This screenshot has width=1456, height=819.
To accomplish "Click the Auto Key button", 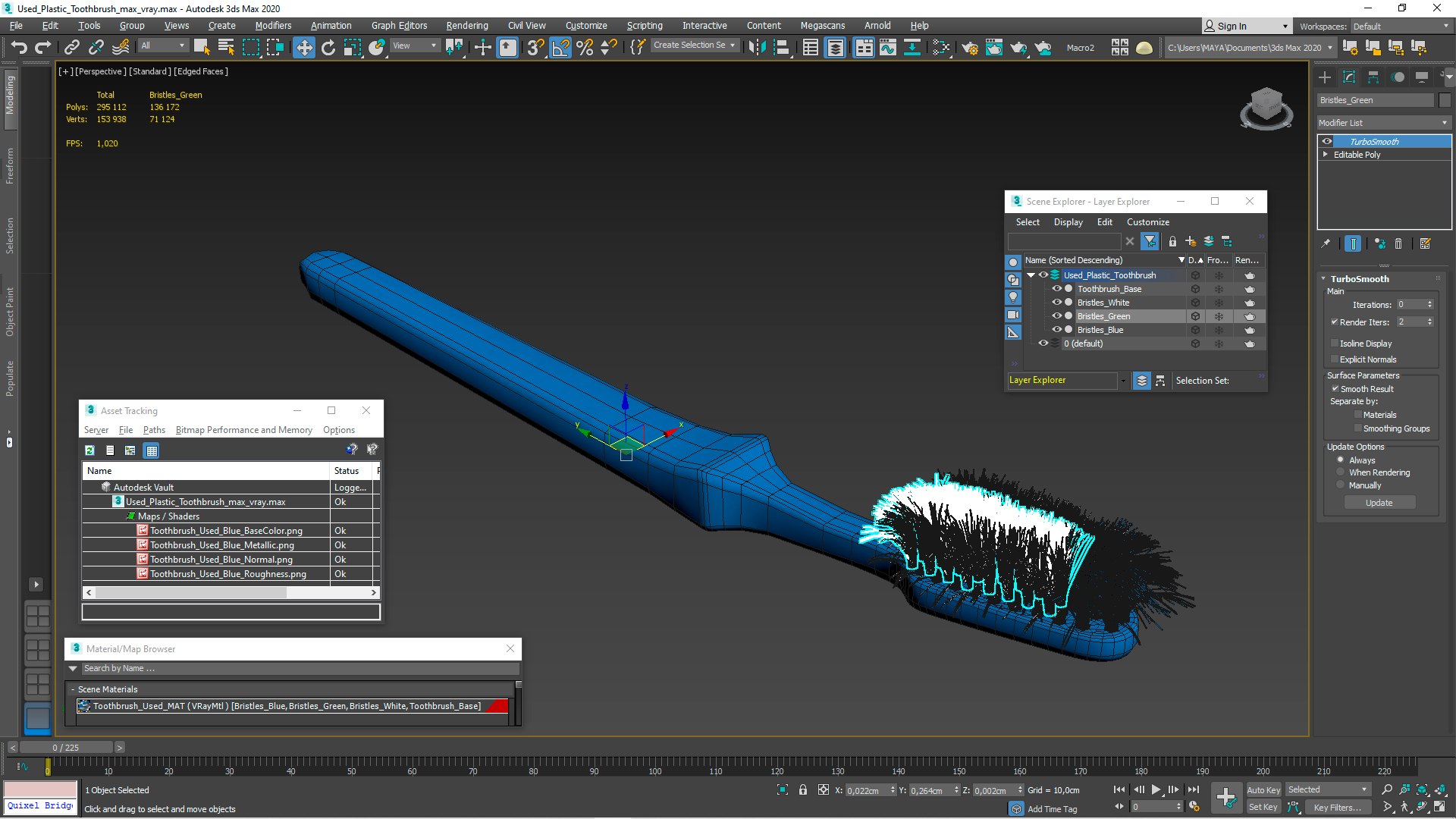I will (1263, 789).
